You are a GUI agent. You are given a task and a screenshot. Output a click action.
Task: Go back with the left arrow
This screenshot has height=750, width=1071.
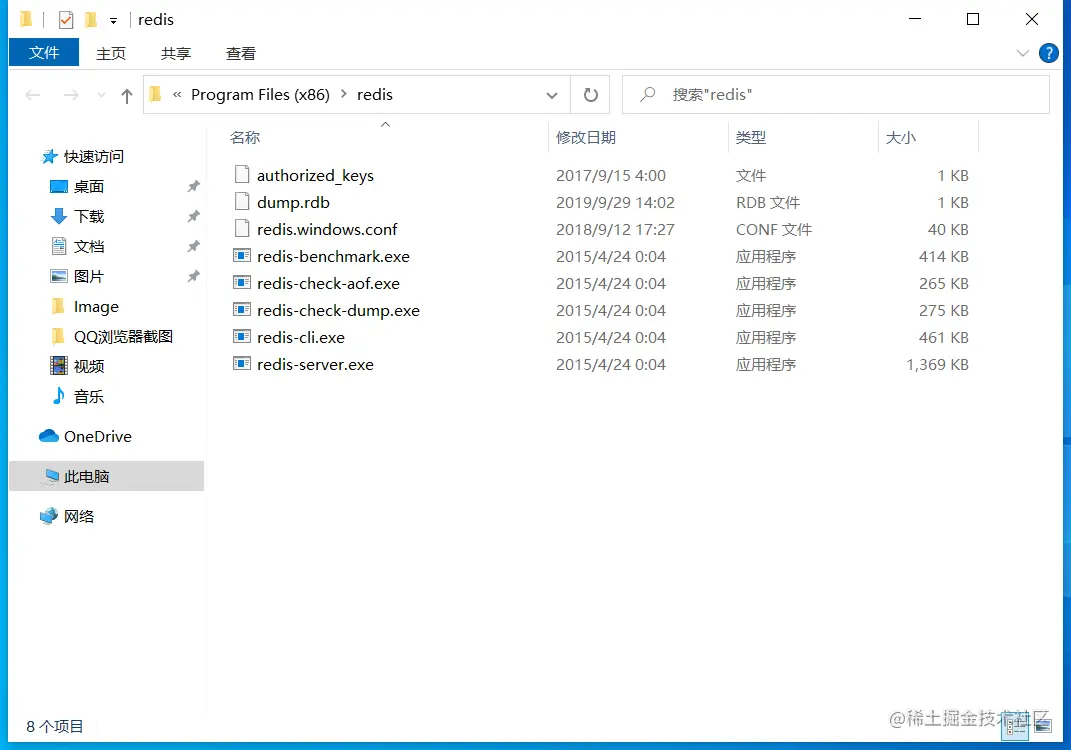(x=32, y=95)
